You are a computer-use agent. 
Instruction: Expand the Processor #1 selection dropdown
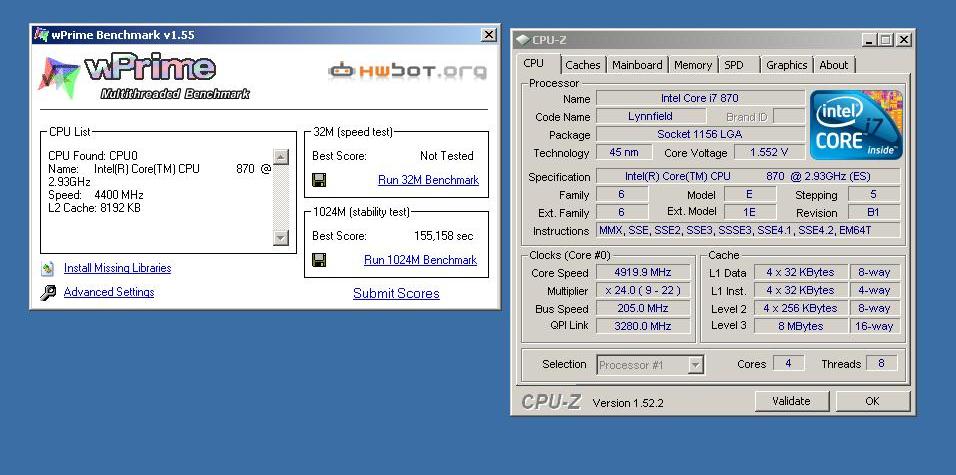pyautogui.click(x=695, y=365)
